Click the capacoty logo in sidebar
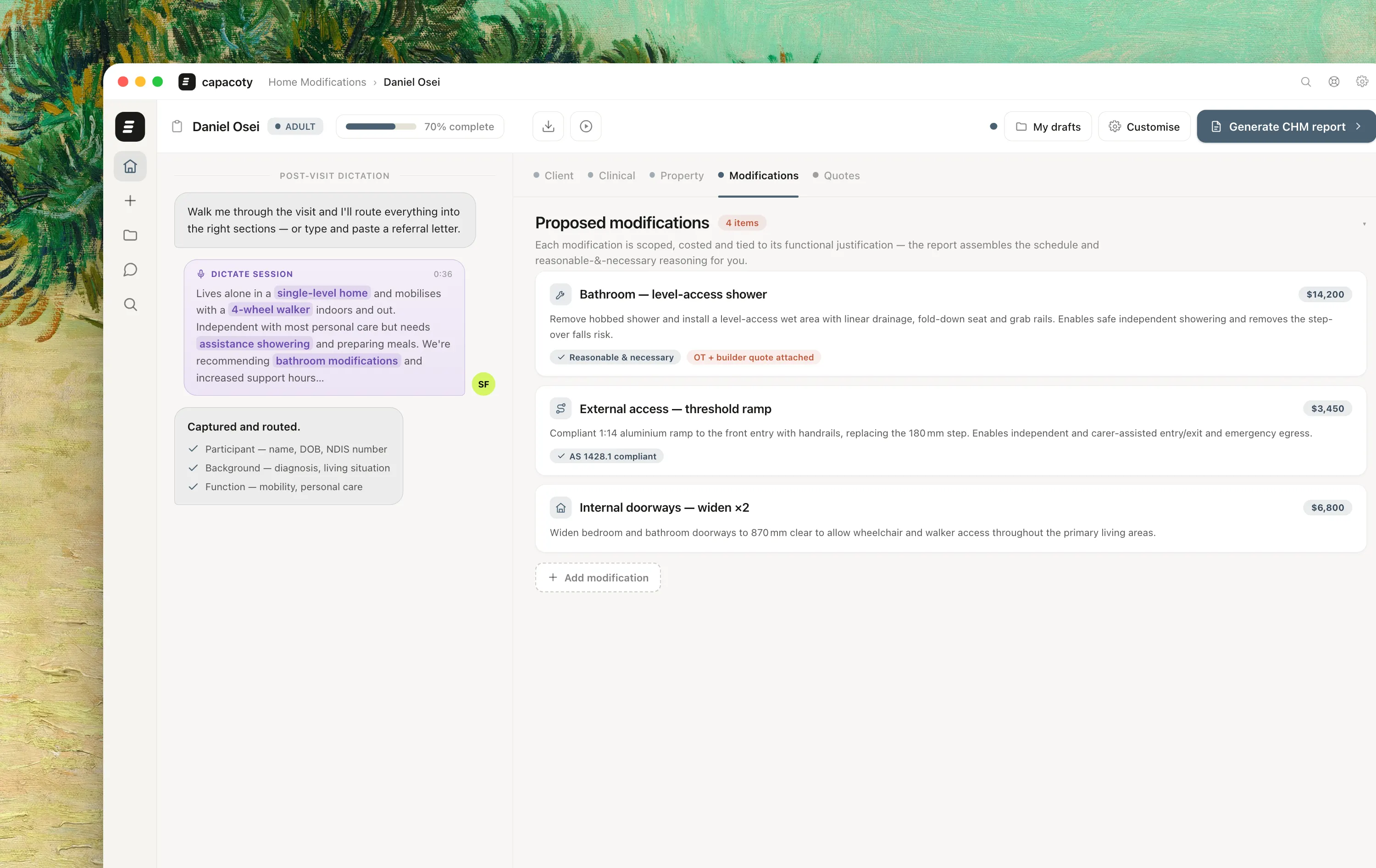The height and width of the screenshot is (868, 1376). (x=130, y=127)
